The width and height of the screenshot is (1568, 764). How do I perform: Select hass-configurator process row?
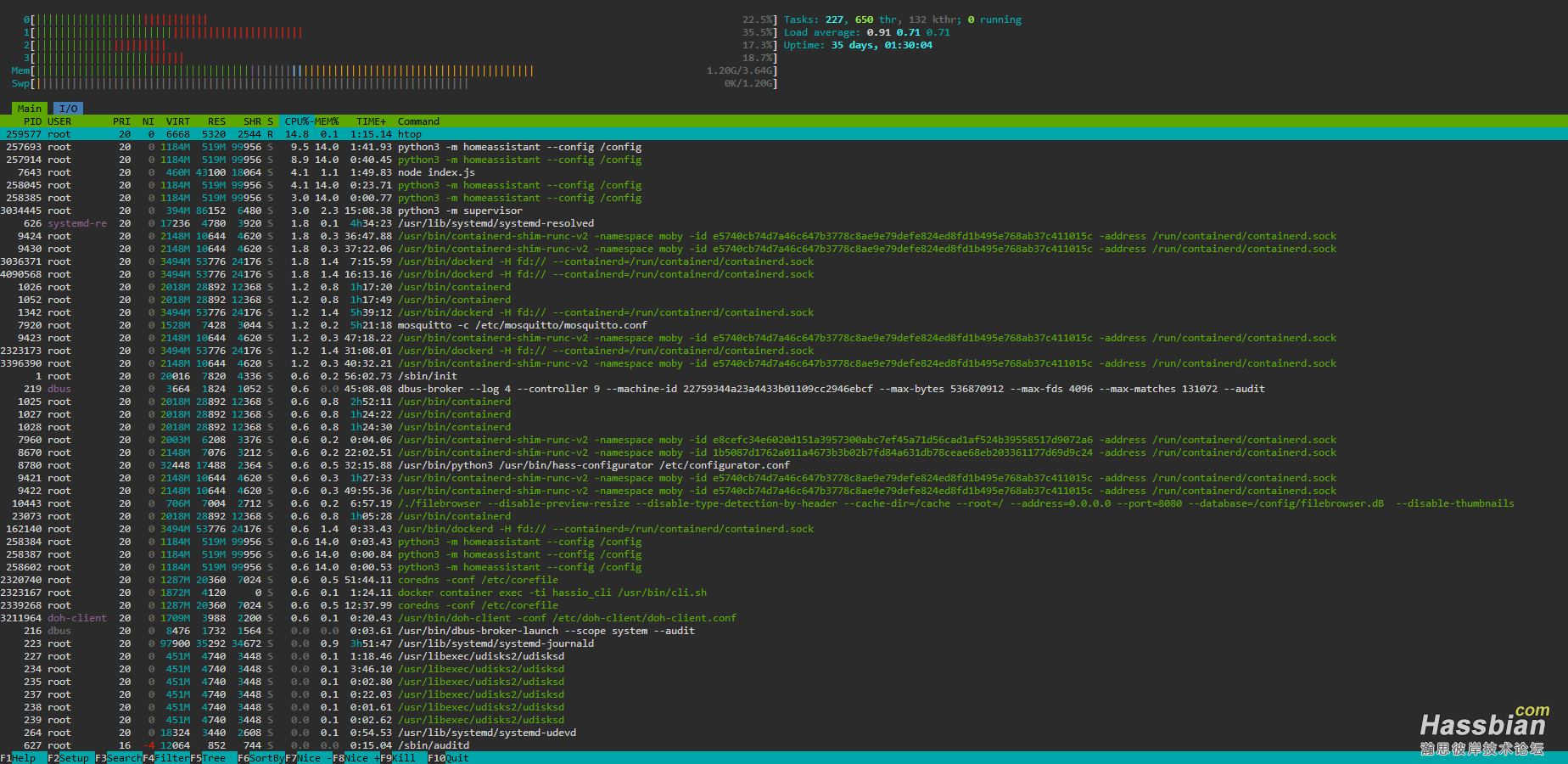click(784, 465)
